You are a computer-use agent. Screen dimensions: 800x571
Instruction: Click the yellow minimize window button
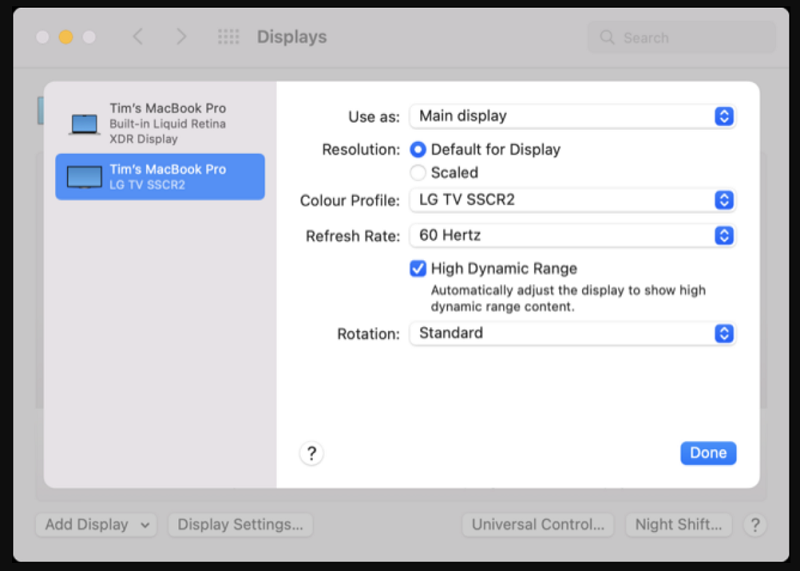pos(66,37)
